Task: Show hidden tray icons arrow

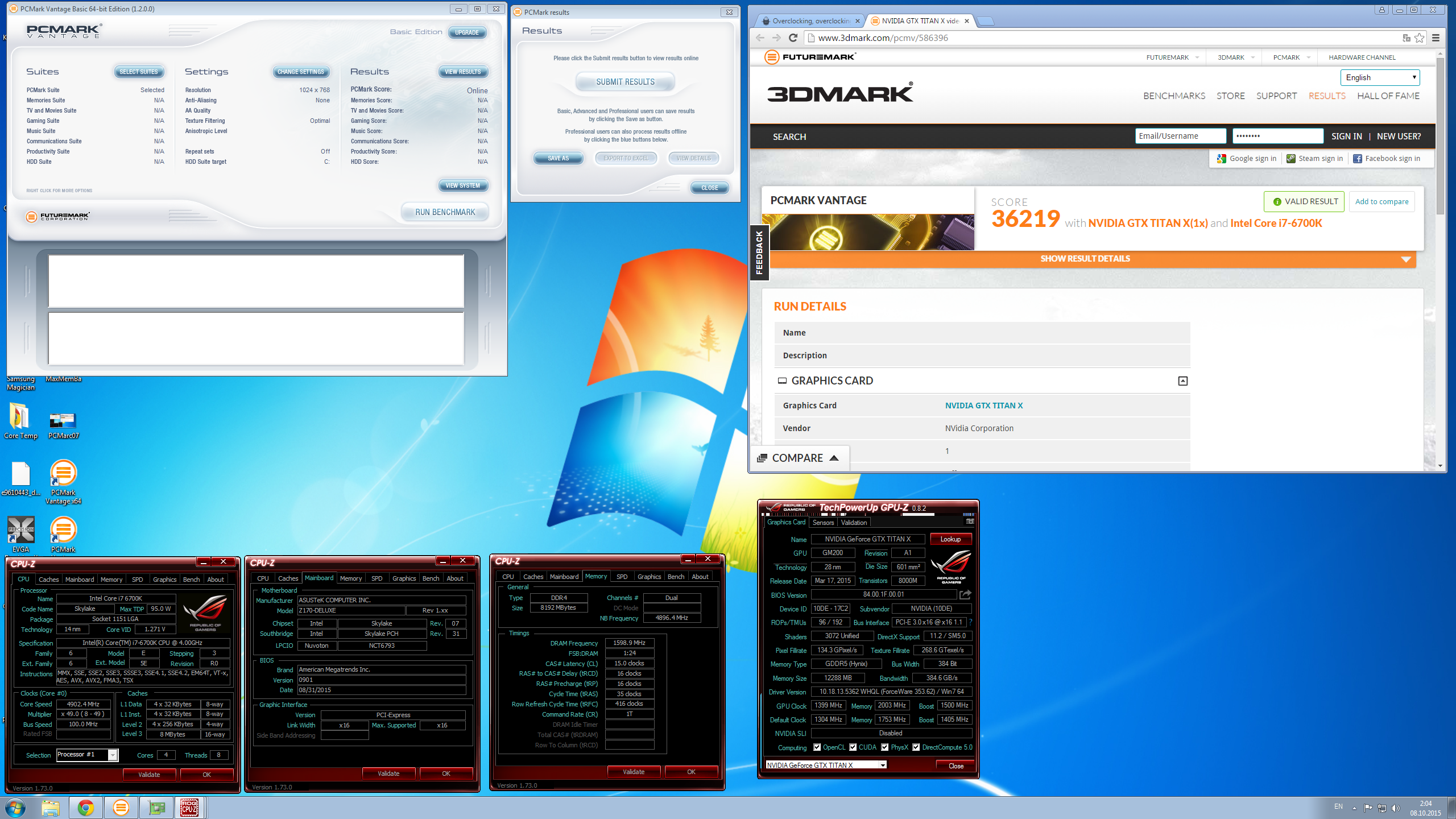Action: [x=1354, y=808]
